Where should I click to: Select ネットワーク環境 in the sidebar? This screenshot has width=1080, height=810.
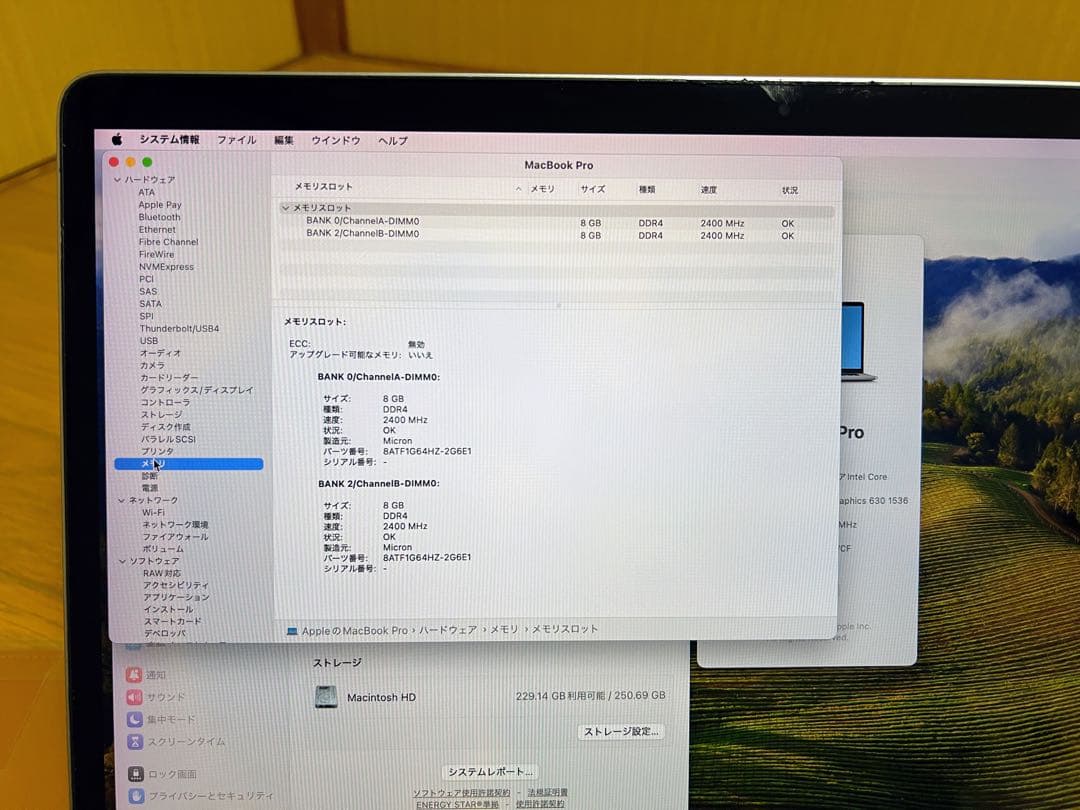point(175,525)
